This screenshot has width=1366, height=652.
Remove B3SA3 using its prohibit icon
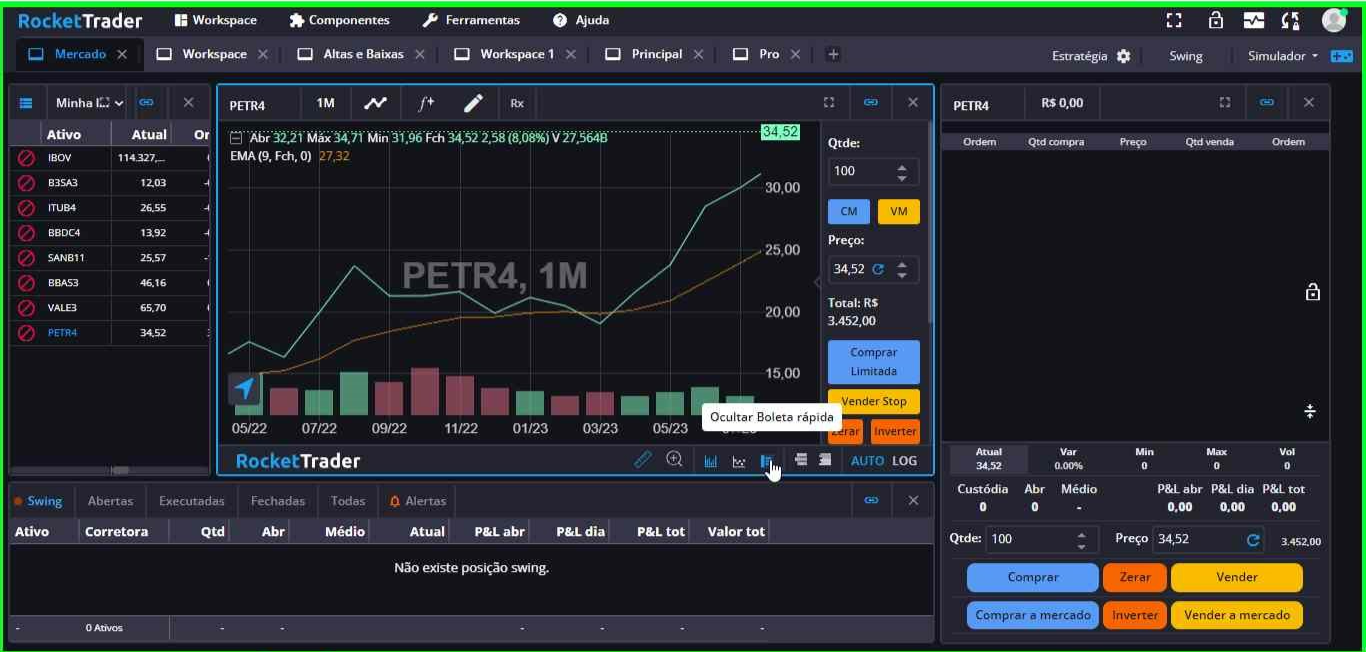click(27, 183)
